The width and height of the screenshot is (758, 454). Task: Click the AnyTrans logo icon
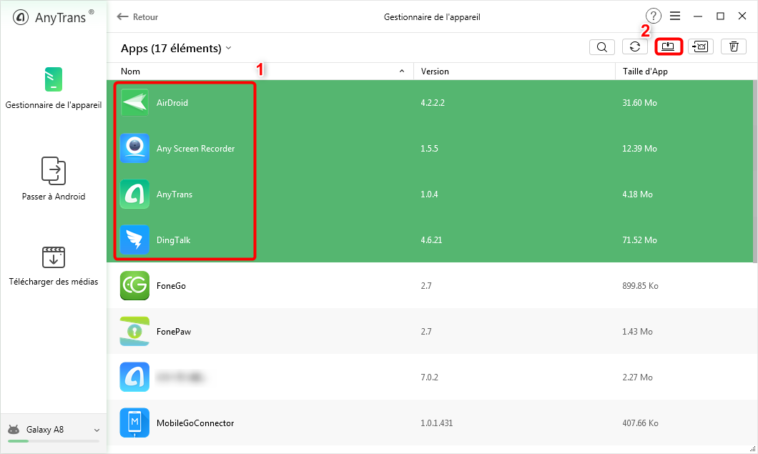[20, 17]
